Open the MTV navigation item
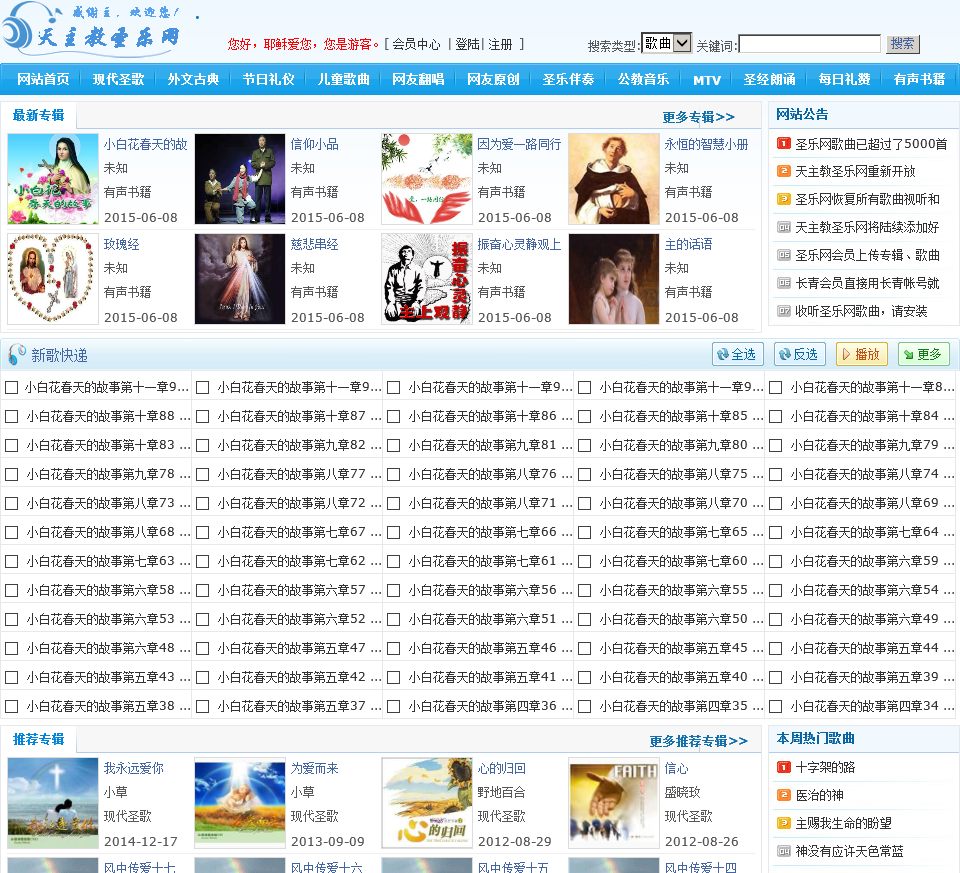 pos(707,80)
